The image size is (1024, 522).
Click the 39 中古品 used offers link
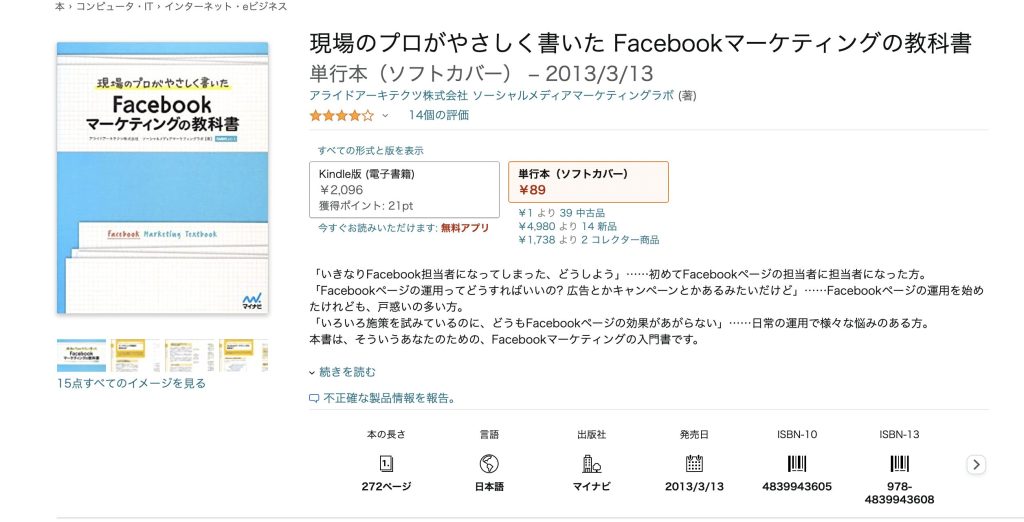582,213
